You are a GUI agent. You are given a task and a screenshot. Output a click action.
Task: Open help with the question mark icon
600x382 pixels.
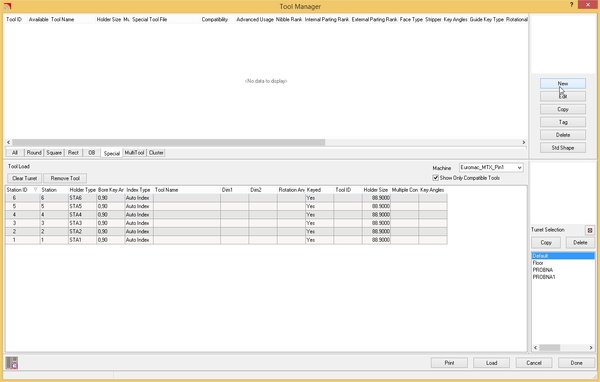[572, 5]
